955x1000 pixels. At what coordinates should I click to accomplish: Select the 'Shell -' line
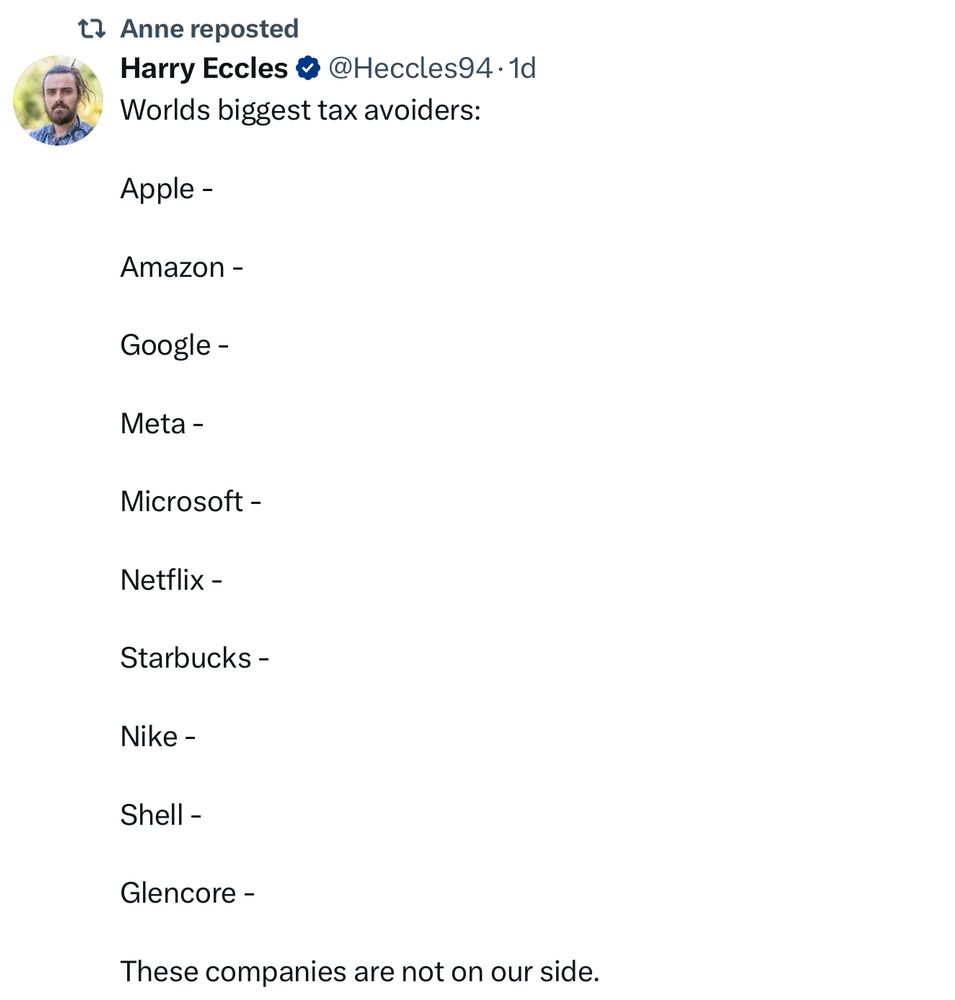click(160, 815)
